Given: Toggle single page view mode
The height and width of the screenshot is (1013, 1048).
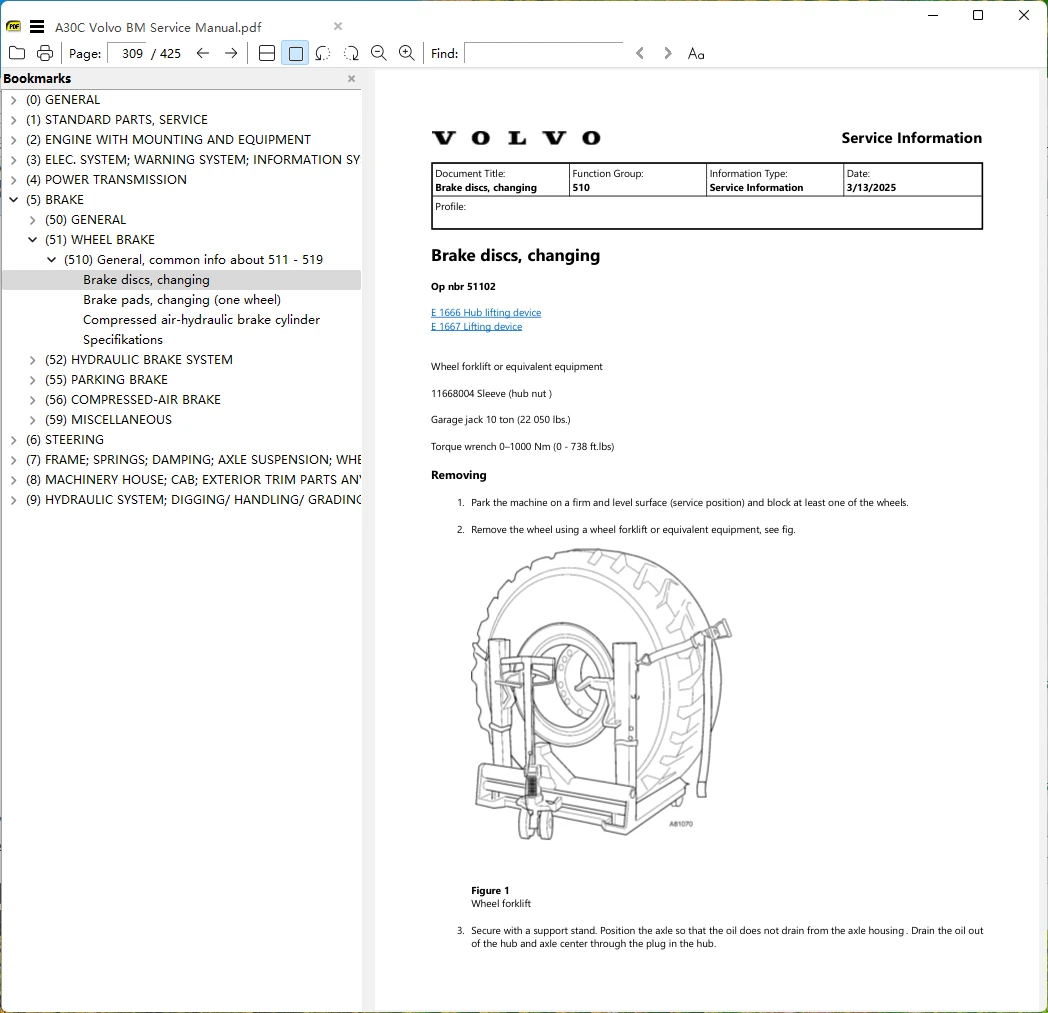Looking at the screenshot, I should click(x=295, y=53).
